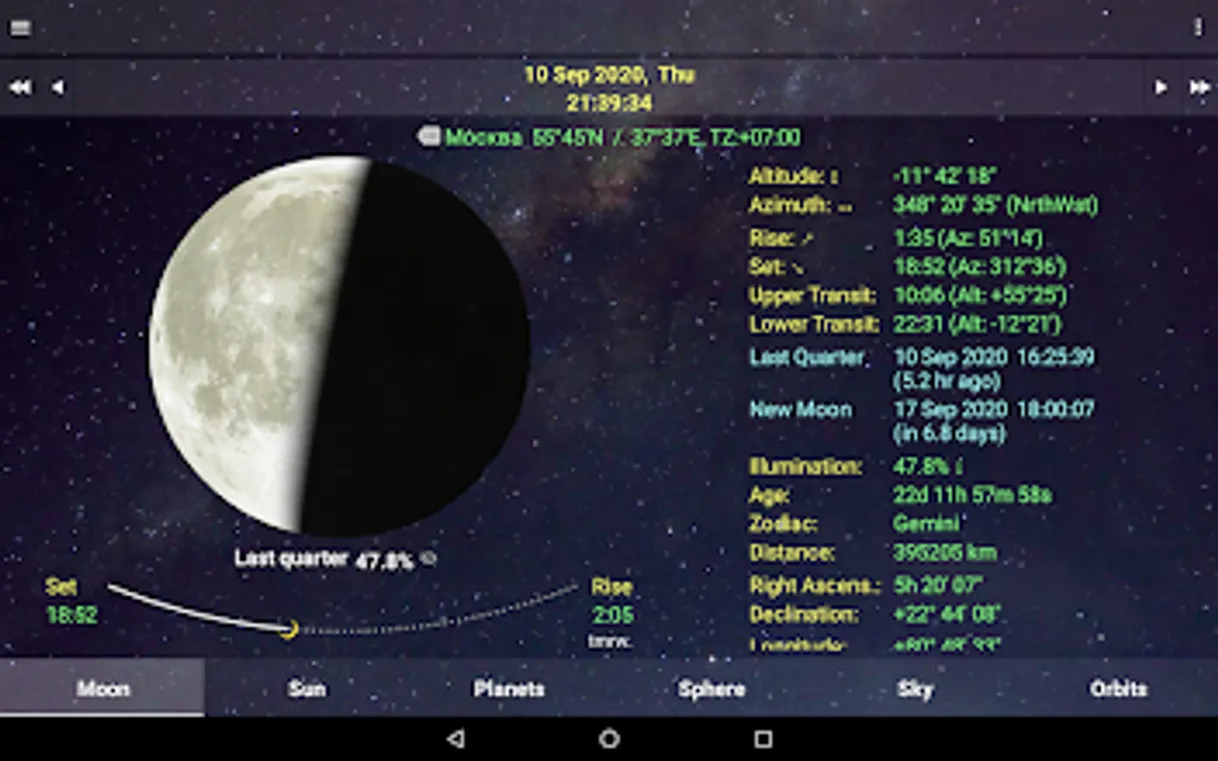The width and height of the screenshot is (1218, 761).
Task: Click the single step-back time arrow
Action: click(60, 87)
